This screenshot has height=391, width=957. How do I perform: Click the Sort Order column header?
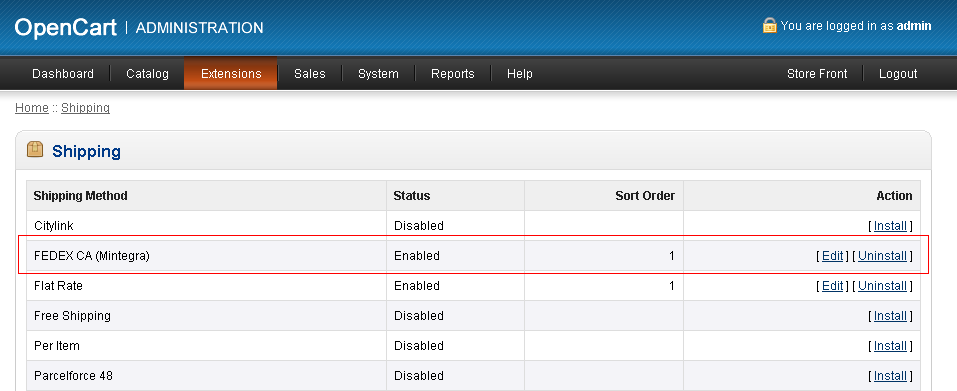[645, 196]
